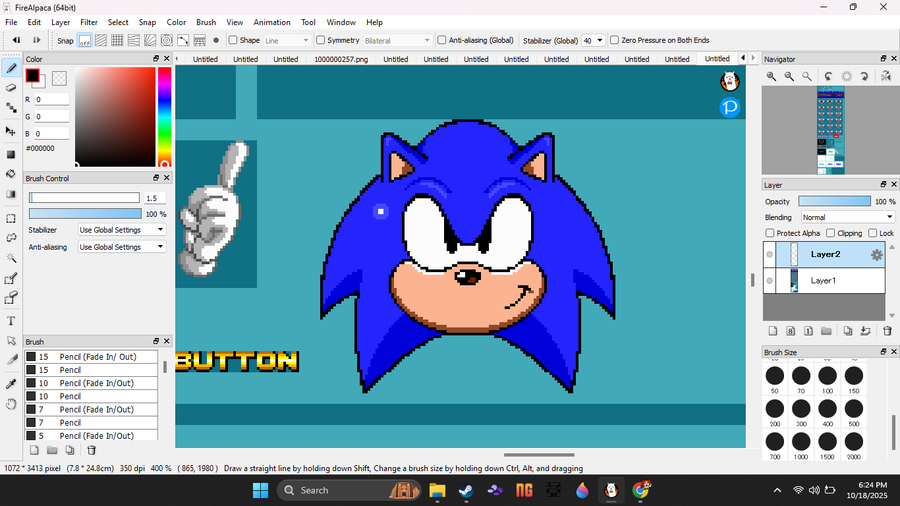Select the Eraser tool
900x506 pixels.
11,88
